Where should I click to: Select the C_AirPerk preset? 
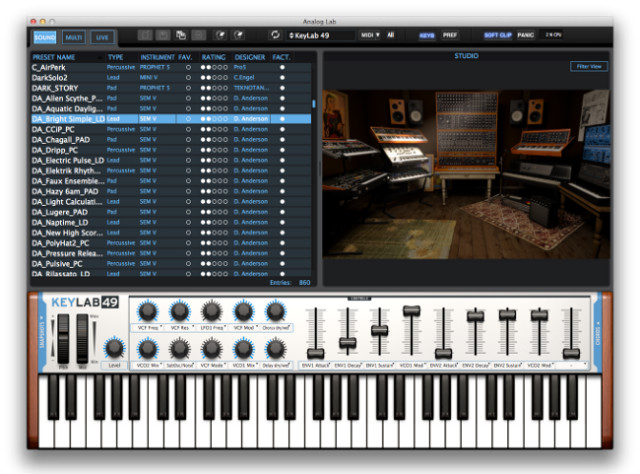pos(171,67)
